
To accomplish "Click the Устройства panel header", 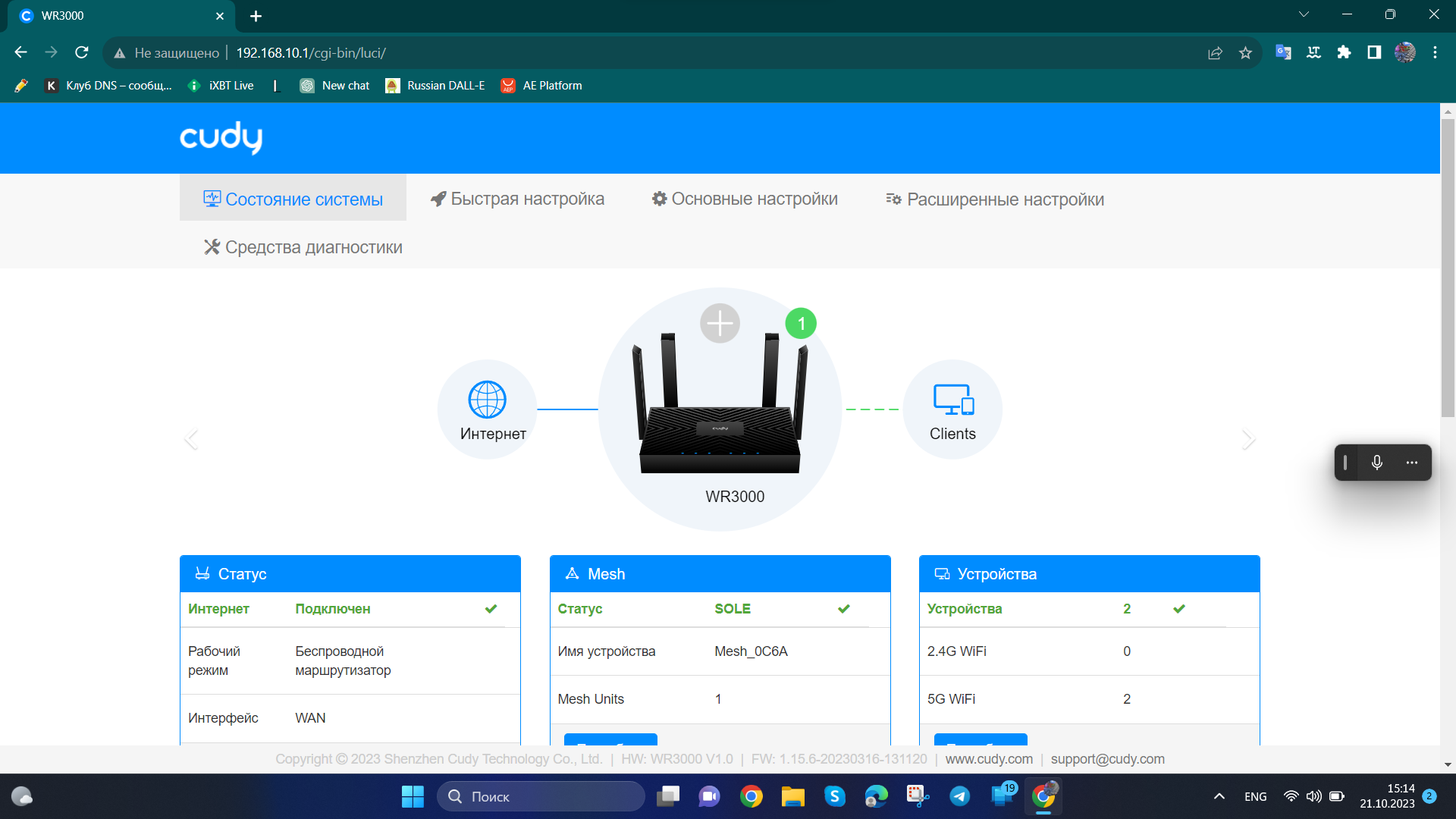I will pos(1089,574).
